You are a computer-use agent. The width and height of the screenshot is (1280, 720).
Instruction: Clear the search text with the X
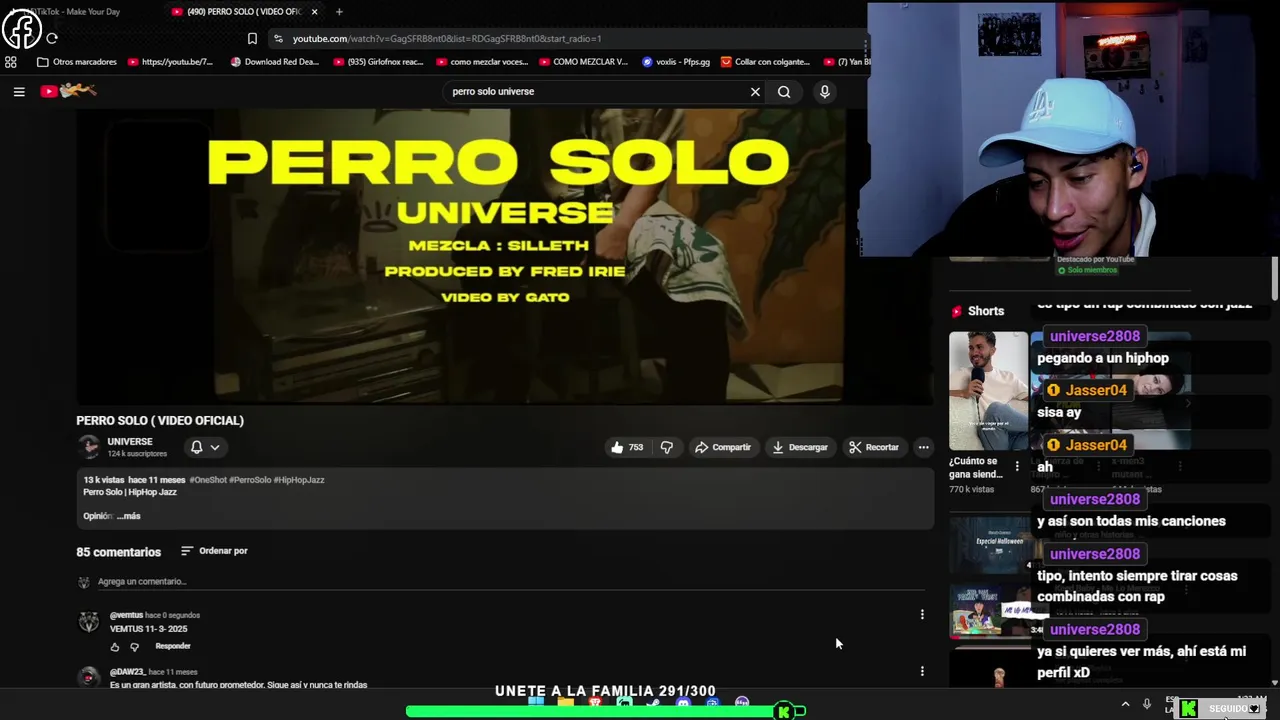(755, 91)
